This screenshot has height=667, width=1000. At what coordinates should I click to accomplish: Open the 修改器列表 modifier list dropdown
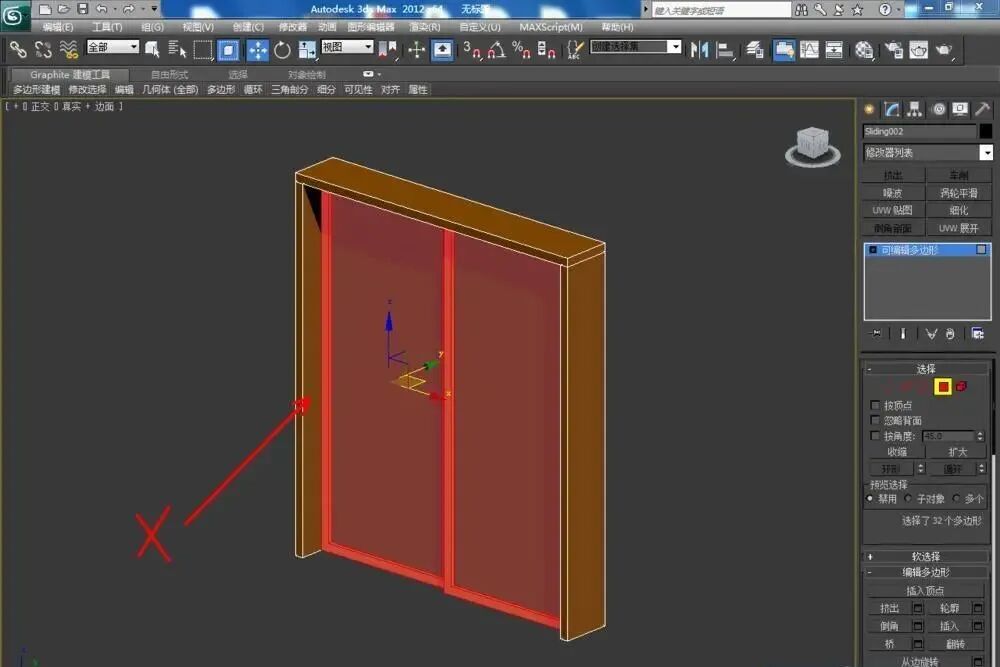[x=928, y=152]
